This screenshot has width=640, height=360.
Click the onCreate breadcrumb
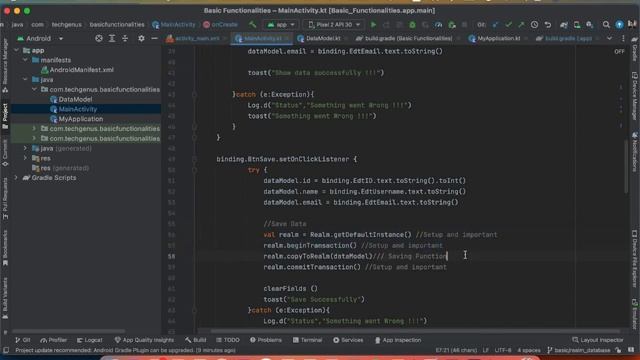click(220, 25)
